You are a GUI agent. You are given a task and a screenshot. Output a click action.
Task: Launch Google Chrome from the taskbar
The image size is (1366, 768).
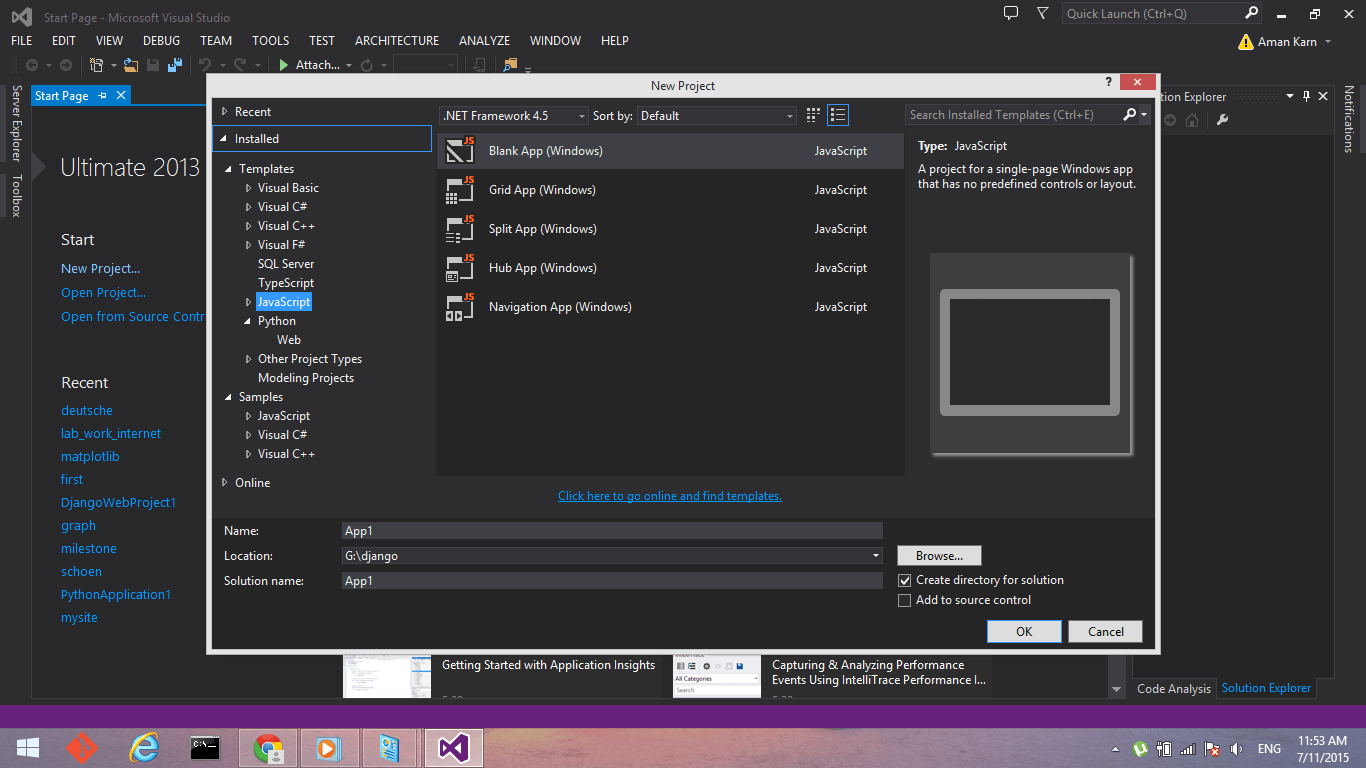[267, 747]
